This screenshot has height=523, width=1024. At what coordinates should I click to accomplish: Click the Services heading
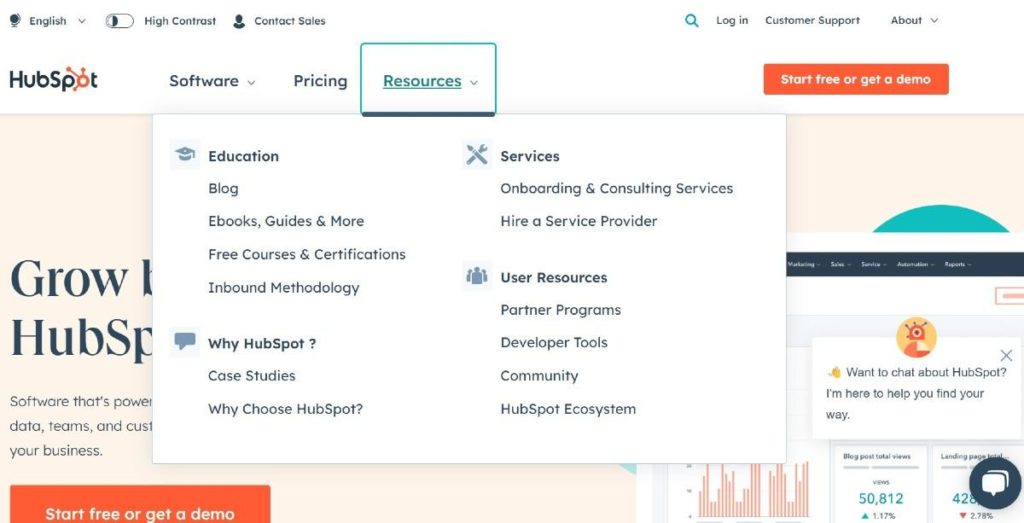coord(530,156)
